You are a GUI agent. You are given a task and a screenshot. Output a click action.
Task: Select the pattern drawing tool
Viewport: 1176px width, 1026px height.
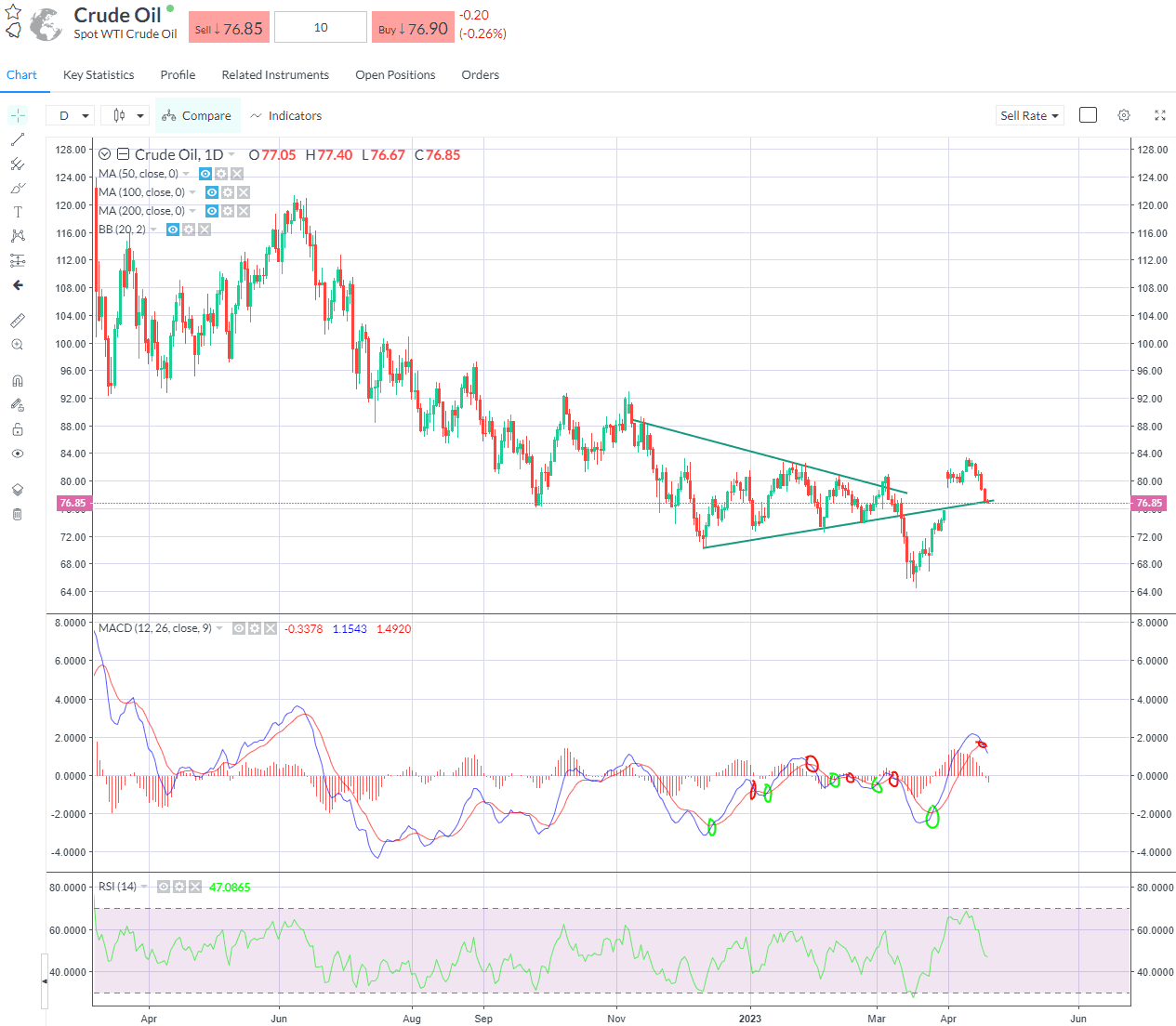pos(18,236)
